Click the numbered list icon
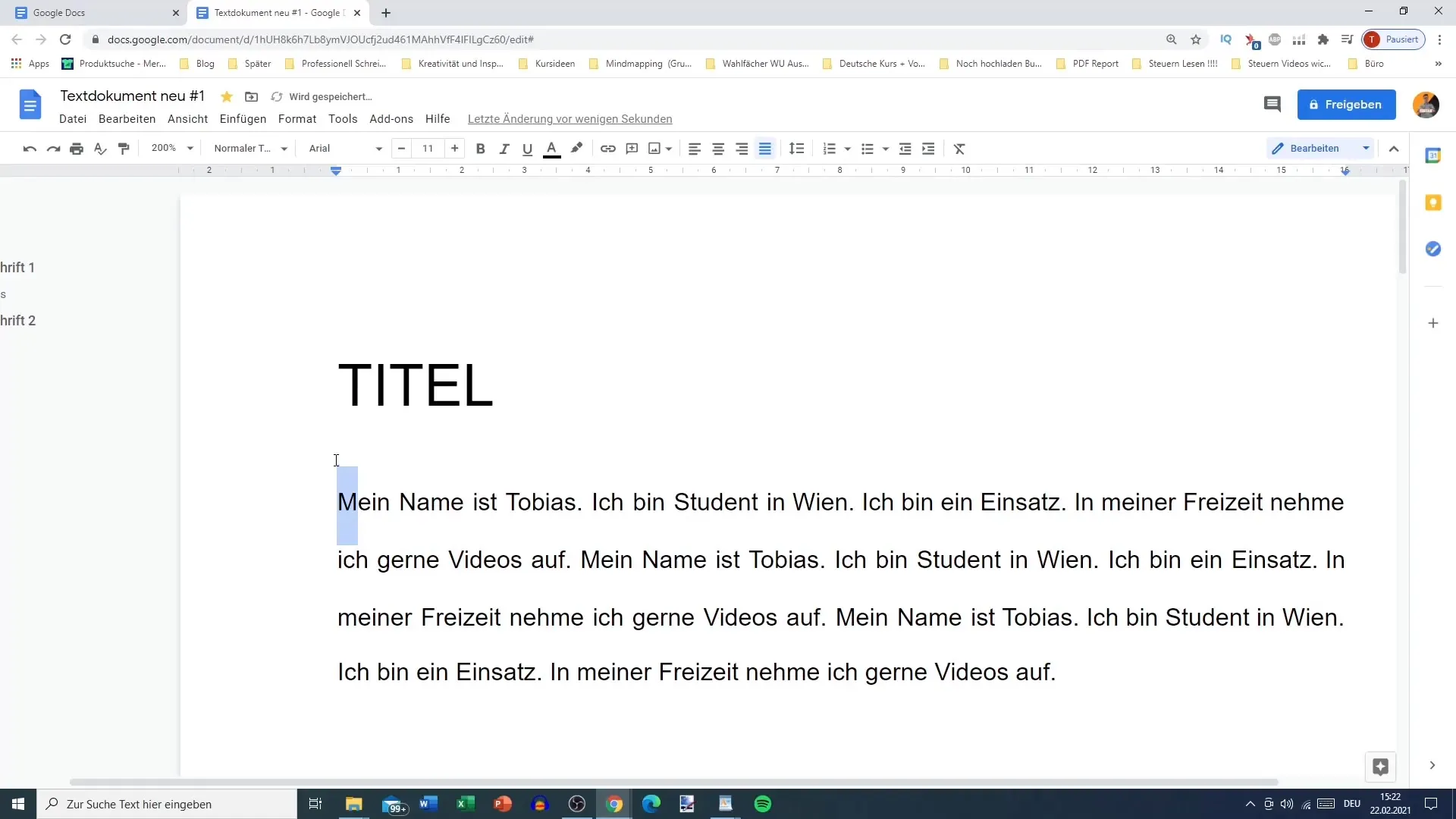1456x819 pixels. click(x=829, y=148)
